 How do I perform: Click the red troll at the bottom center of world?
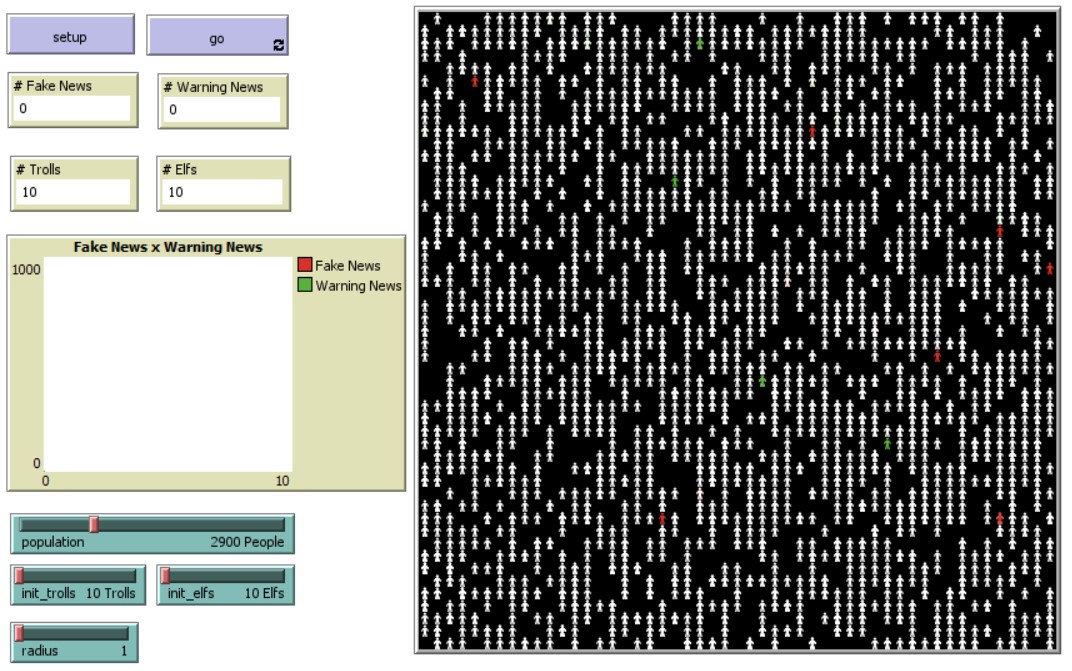662,518
